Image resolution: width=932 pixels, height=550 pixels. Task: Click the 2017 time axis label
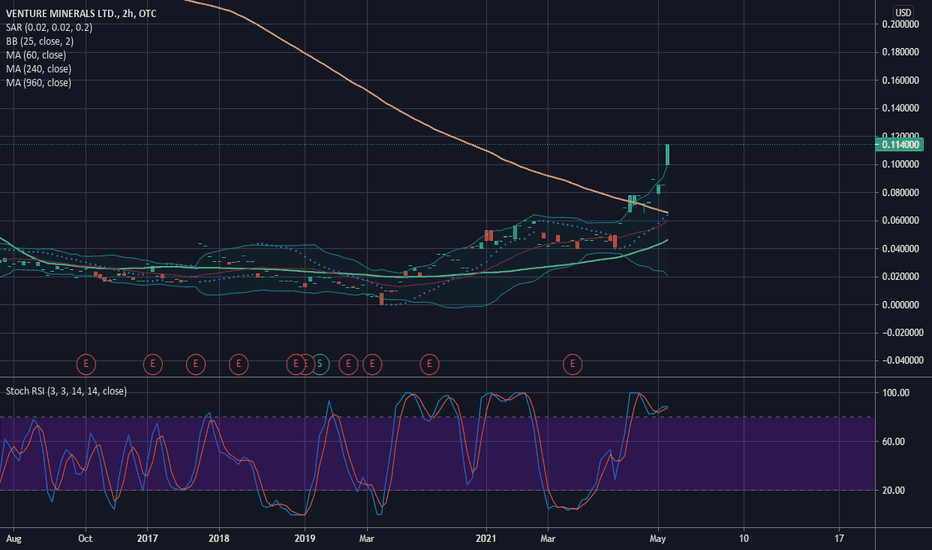click(147, 538)
